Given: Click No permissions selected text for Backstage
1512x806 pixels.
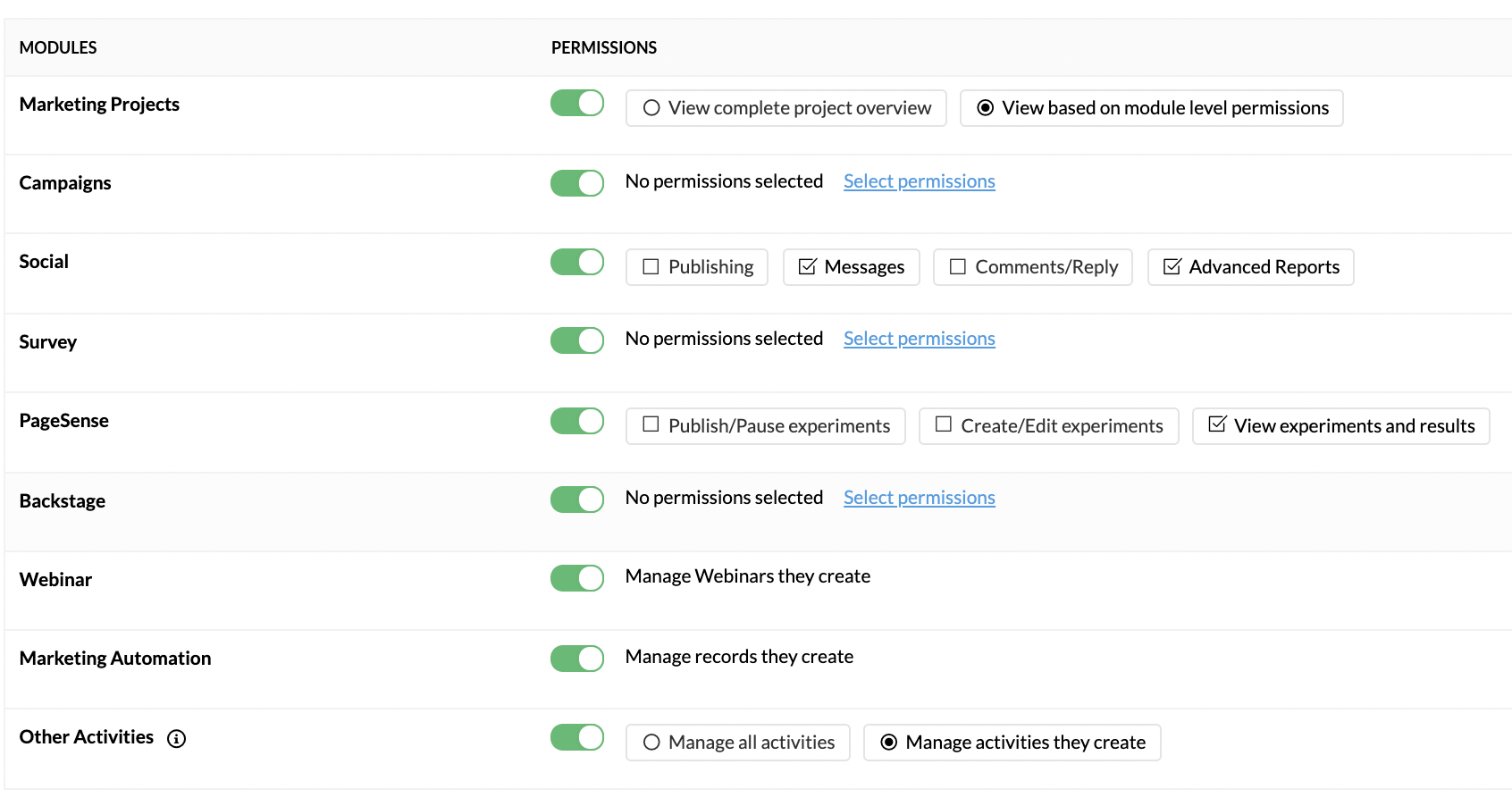Looking at the screenshot, I should pos(725,498).
